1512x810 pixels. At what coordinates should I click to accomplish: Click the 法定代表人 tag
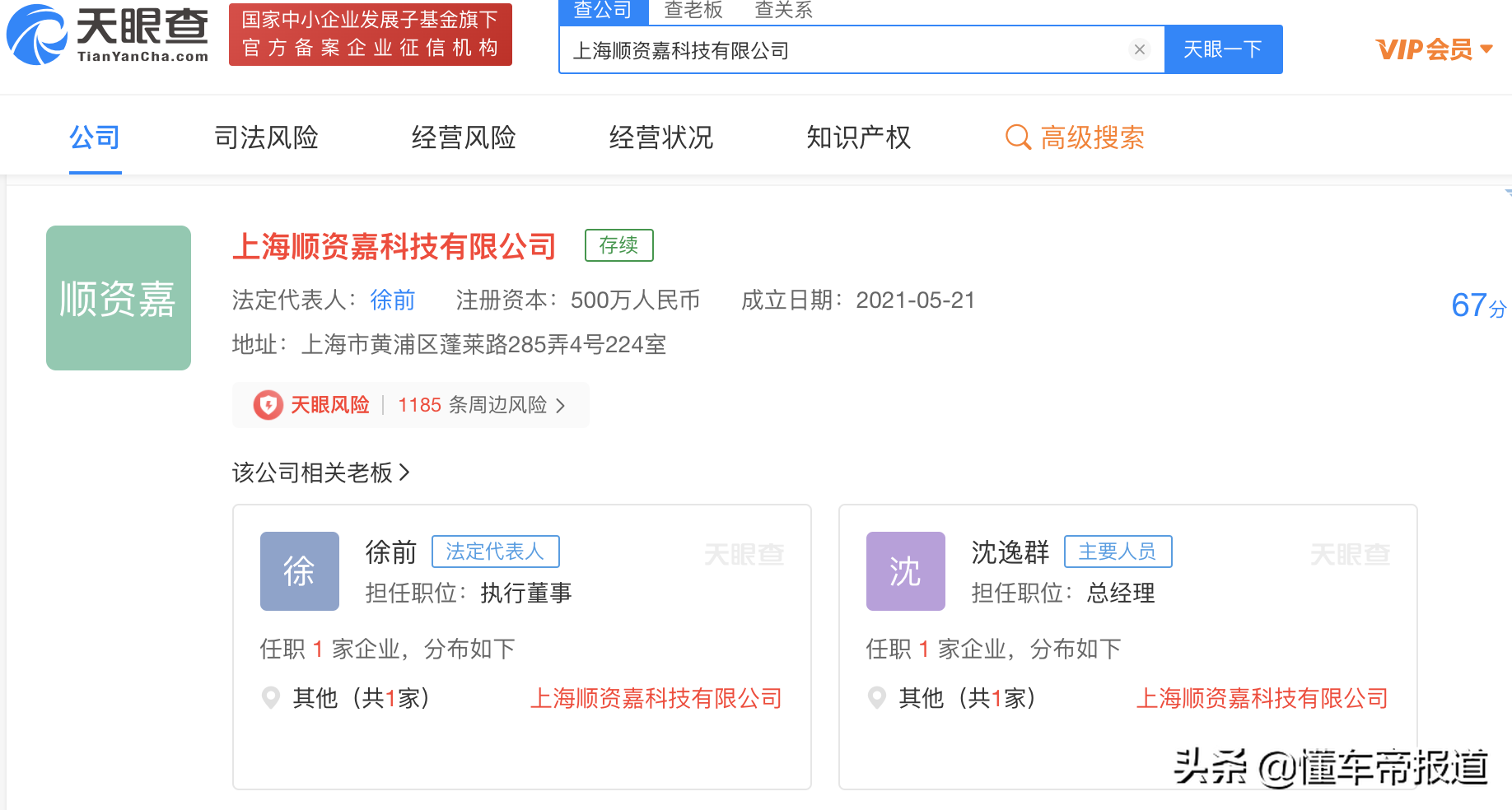(496, 552)
